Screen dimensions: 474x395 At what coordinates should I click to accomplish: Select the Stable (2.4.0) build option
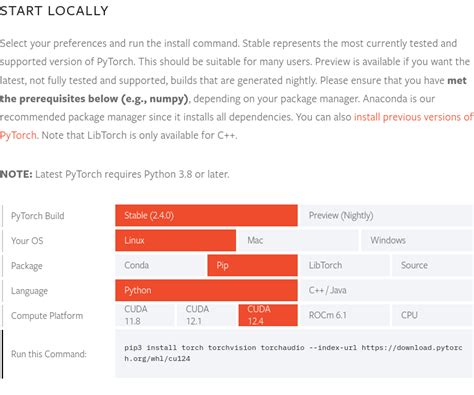point(206,215)
